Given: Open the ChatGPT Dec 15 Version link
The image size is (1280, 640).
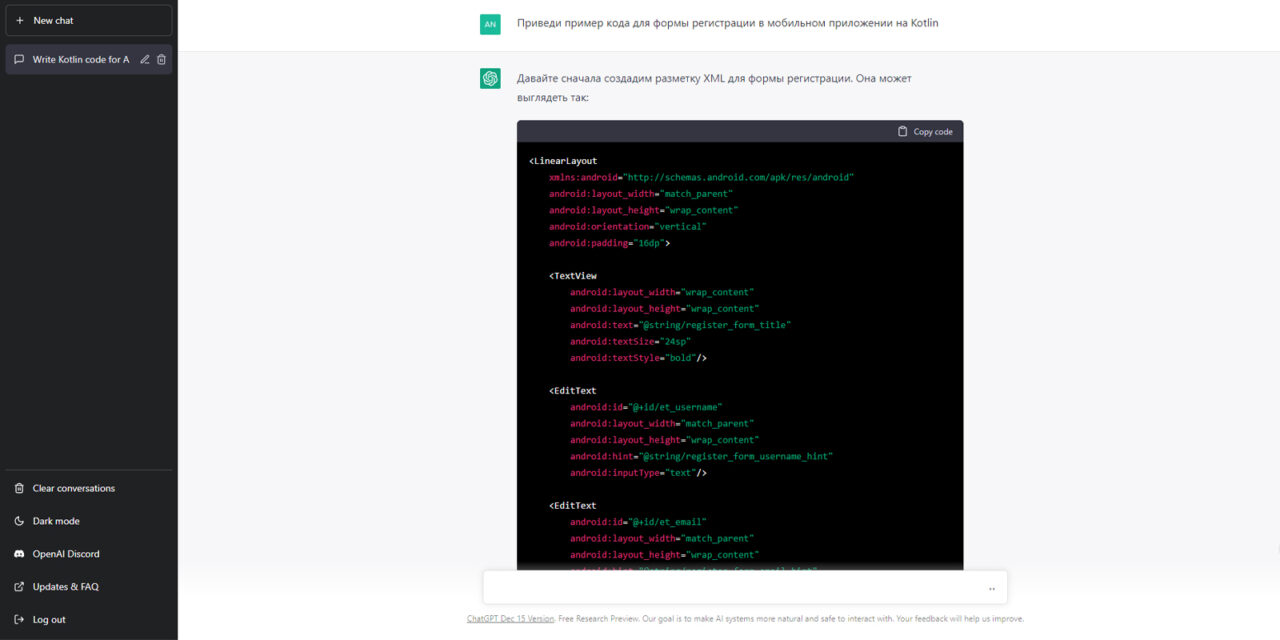Looking at the screenshot, I should (x=510, y=619).
